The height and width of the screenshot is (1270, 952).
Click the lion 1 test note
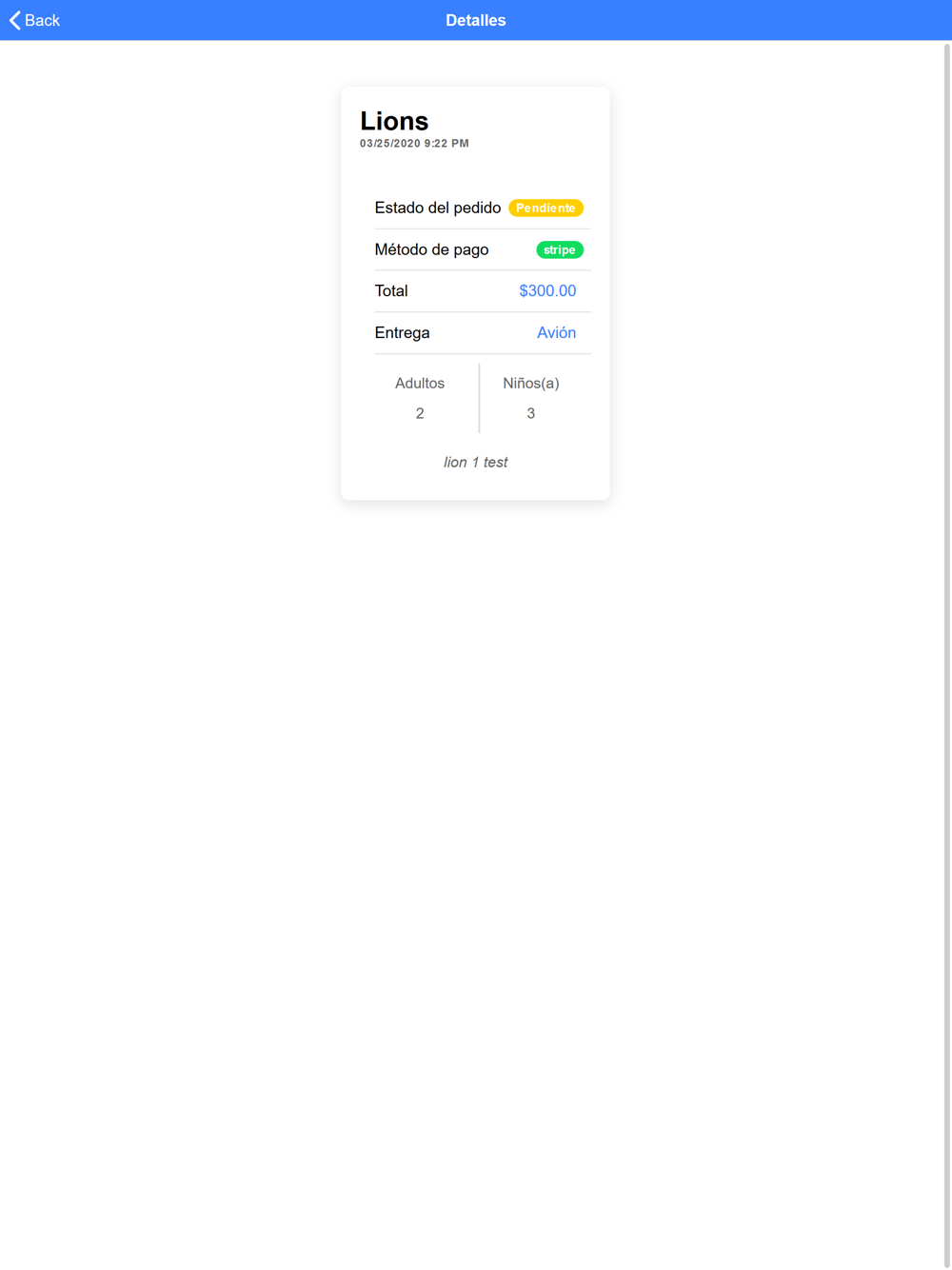476,463
